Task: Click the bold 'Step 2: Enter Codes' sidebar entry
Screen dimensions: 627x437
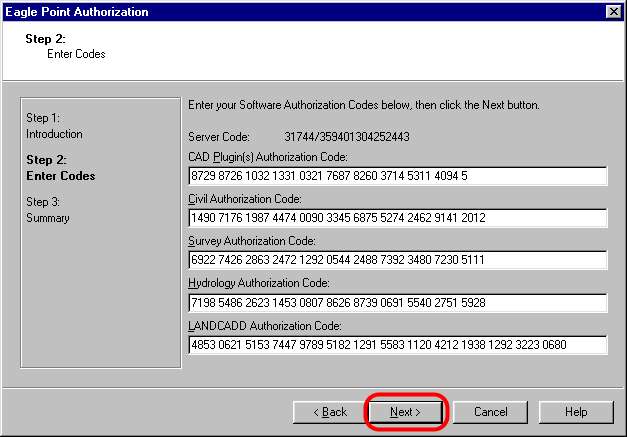Action: tap(61, 168)
